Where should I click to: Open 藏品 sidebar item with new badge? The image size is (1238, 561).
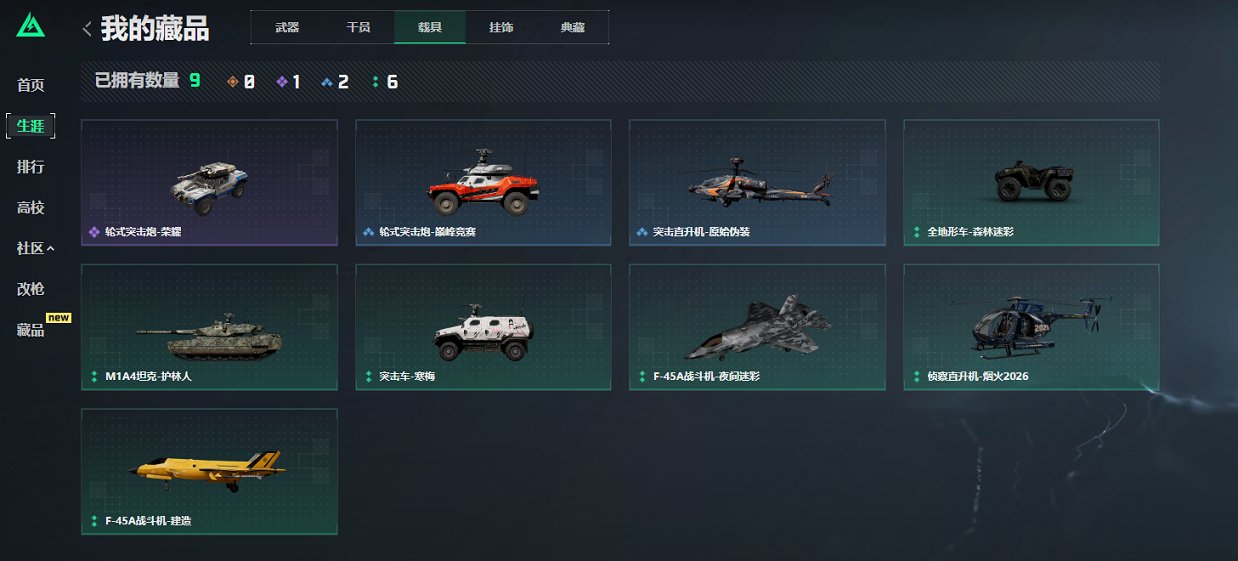pos(30,330)
